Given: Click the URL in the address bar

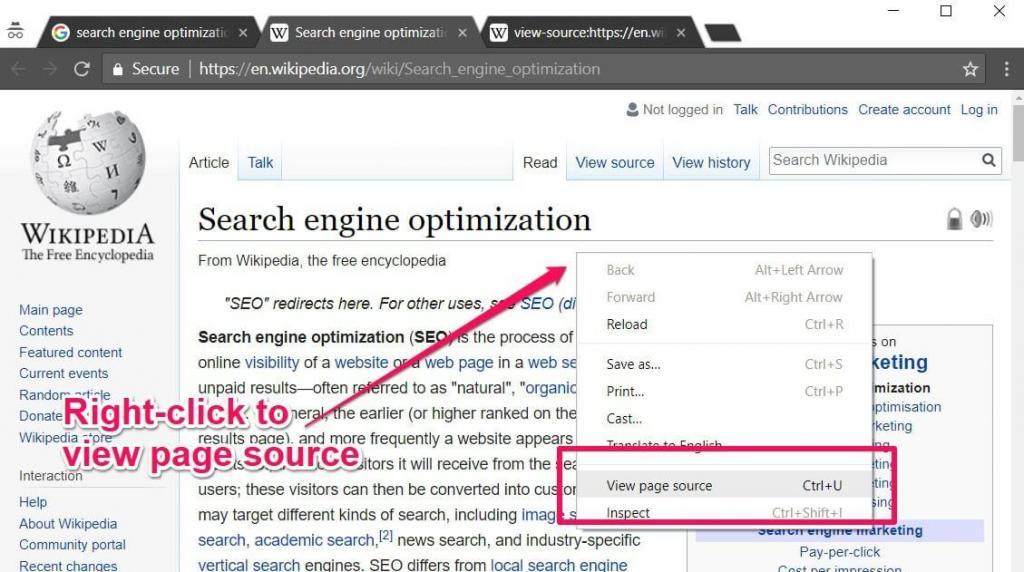Looking at the screenshot, I should tap(399, 69).
